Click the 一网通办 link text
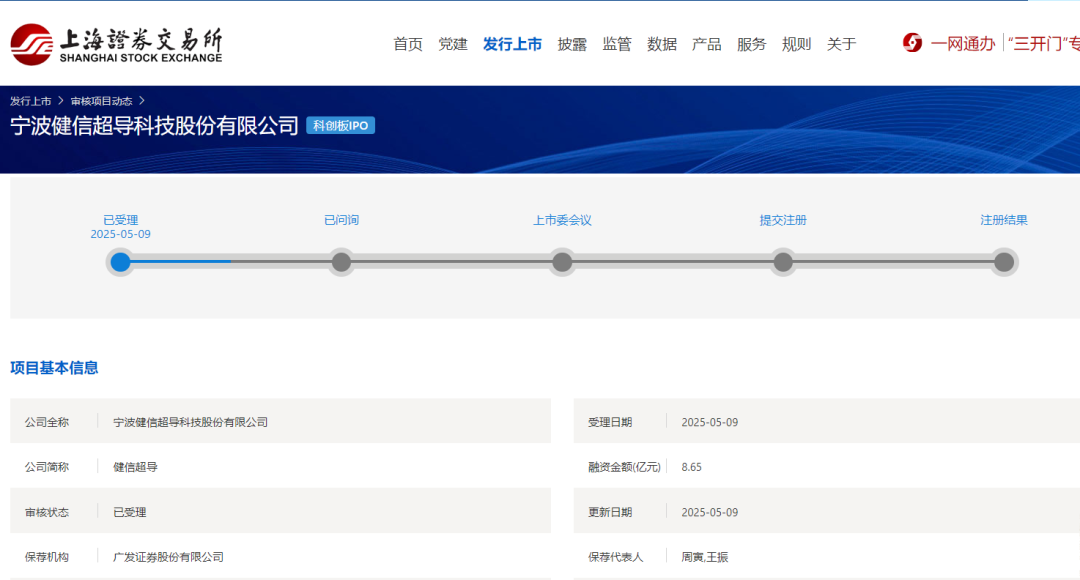 coord(963,44)
